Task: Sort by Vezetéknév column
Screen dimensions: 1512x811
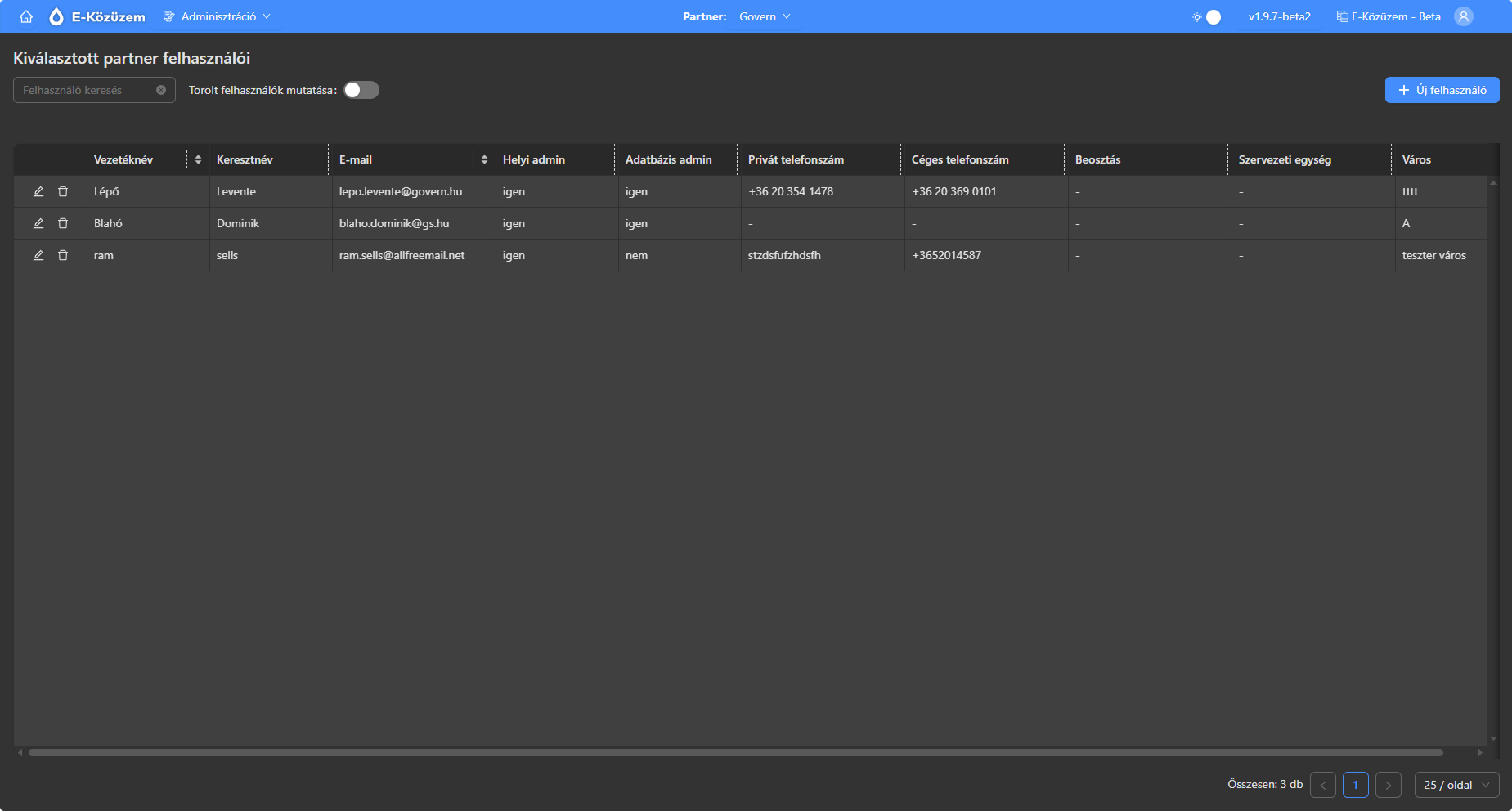Action: click(198, 159)
